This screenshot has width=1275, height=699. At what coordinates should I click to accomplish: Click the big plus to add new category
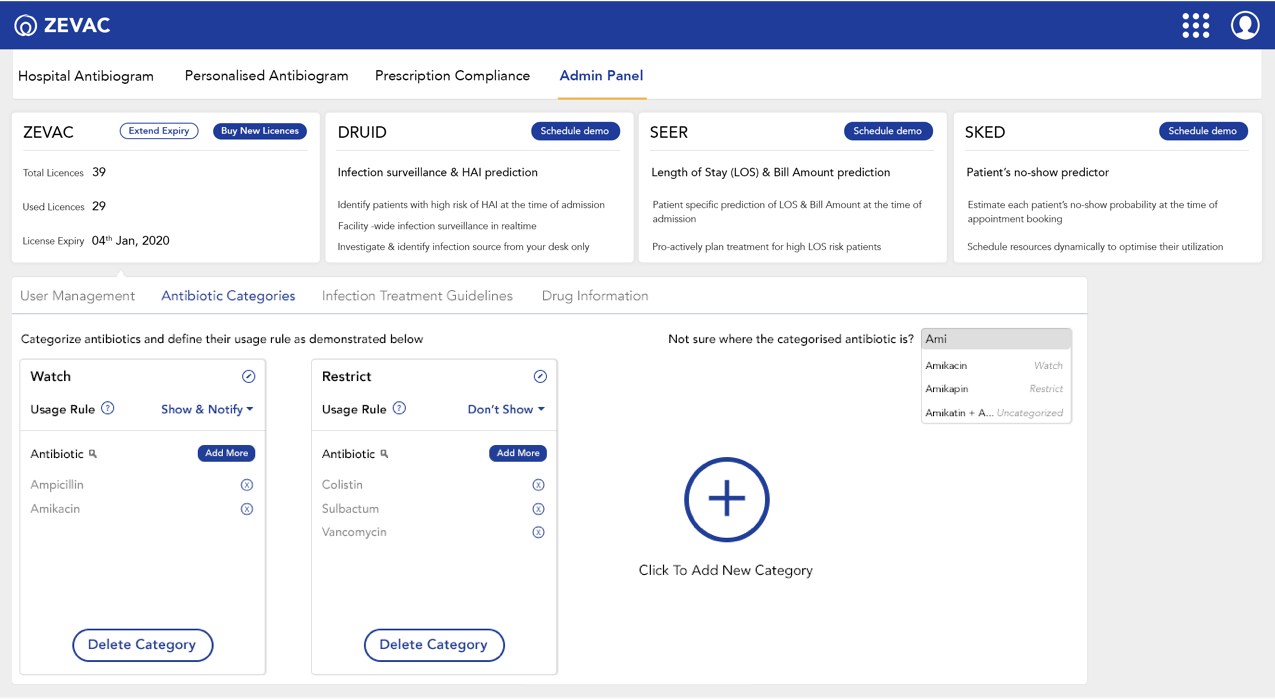[x=726, y=500]
